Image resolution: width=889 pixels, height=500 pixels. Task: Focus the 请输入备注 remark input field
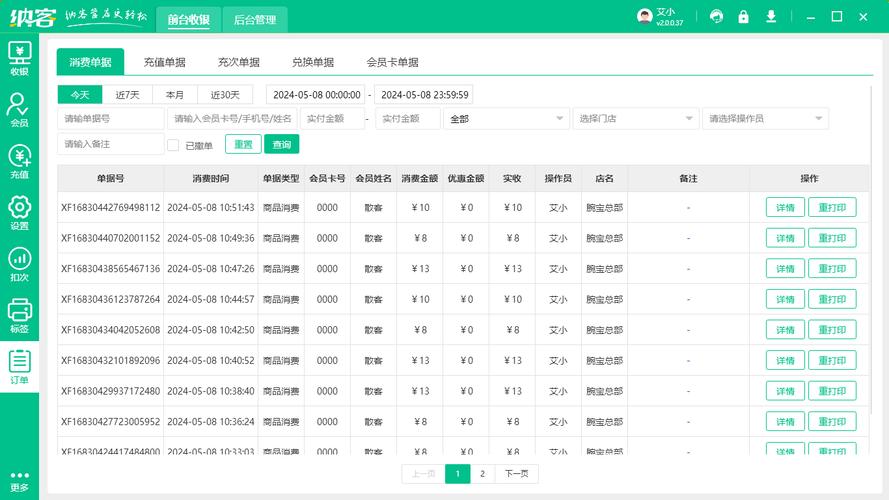[111, 144]
